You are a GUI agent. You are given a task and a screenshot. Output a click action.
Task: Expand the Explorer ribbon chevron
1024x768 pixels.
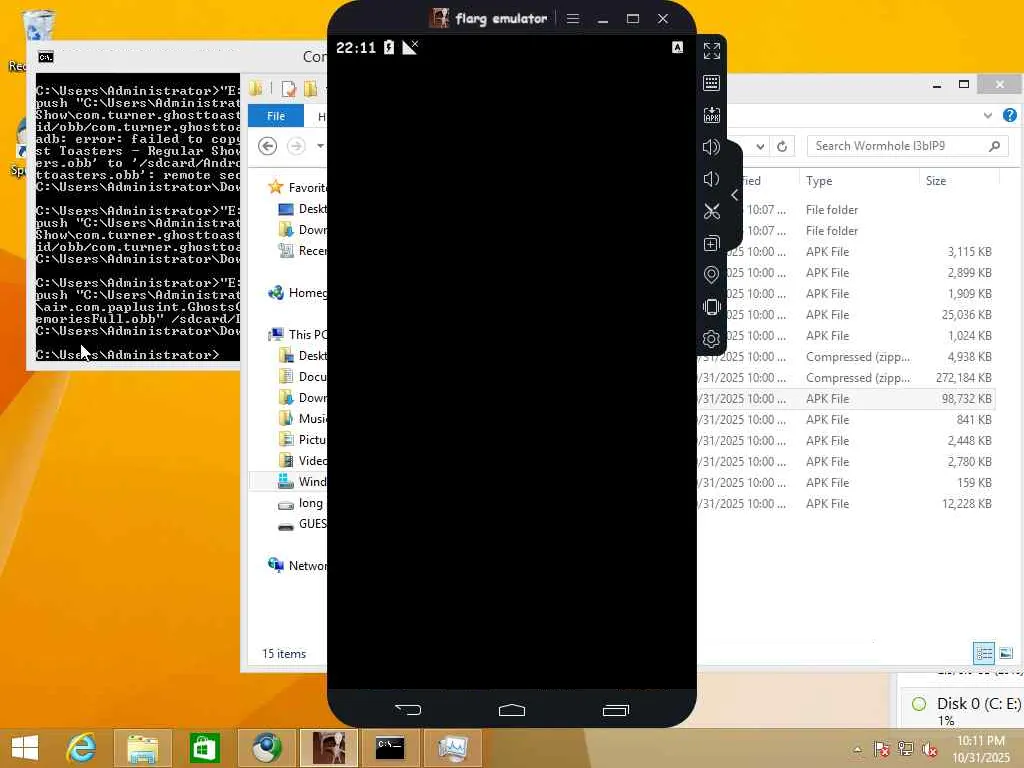pyautogui.click(x=987, y=115)
